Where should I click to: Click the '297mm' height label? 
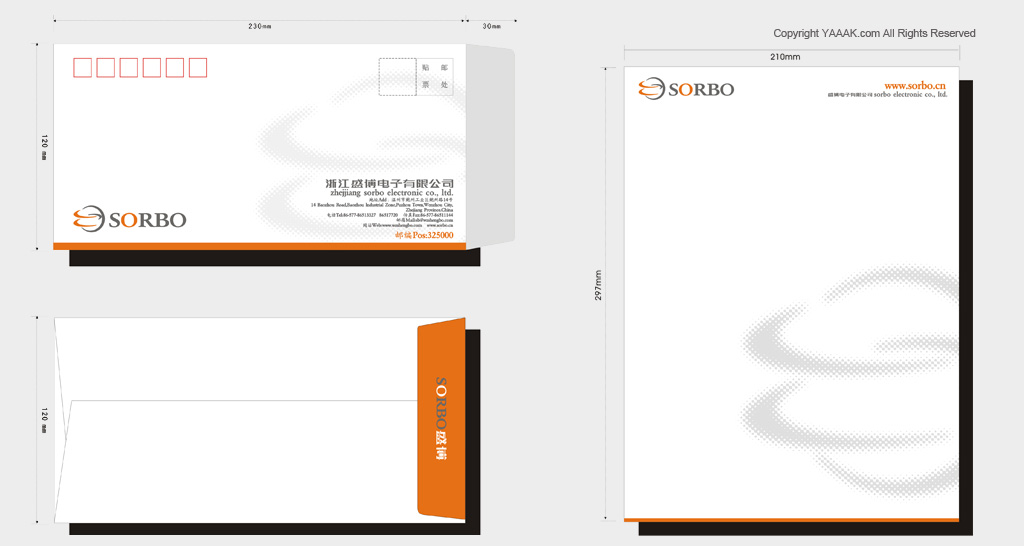click(x=598, y=285)
